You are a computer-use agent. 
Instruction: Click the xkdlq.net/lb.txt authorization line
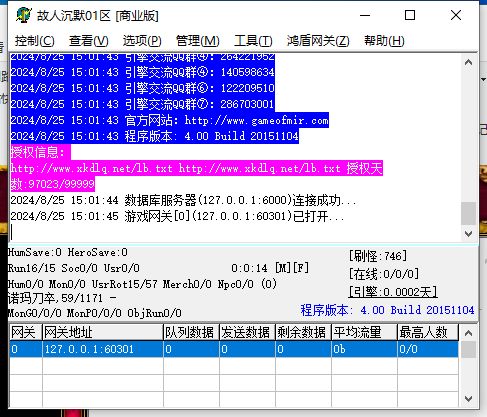point(197,168)
